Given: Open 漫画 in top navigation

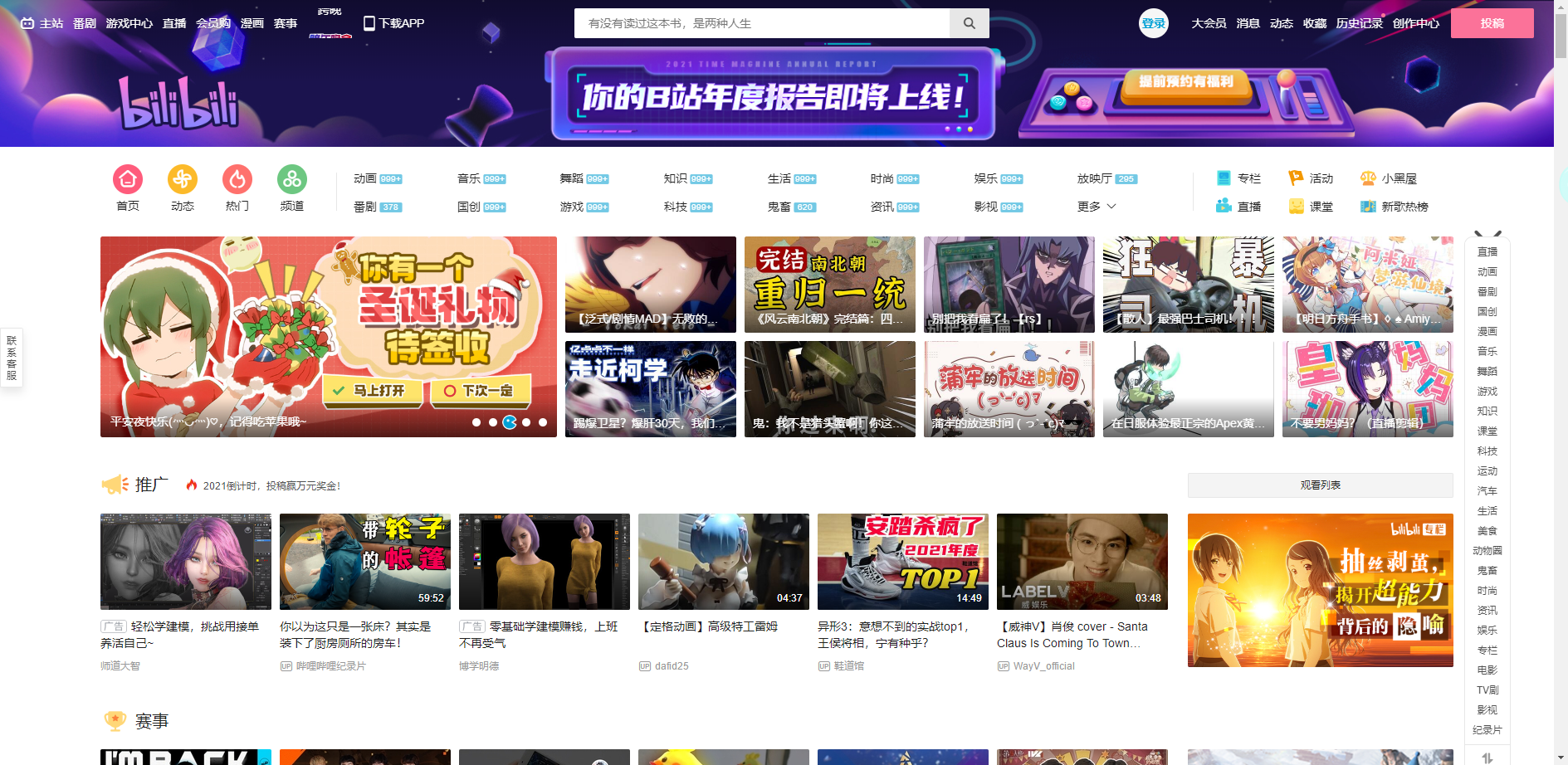Looking at the screenshot, I should 252,23.
